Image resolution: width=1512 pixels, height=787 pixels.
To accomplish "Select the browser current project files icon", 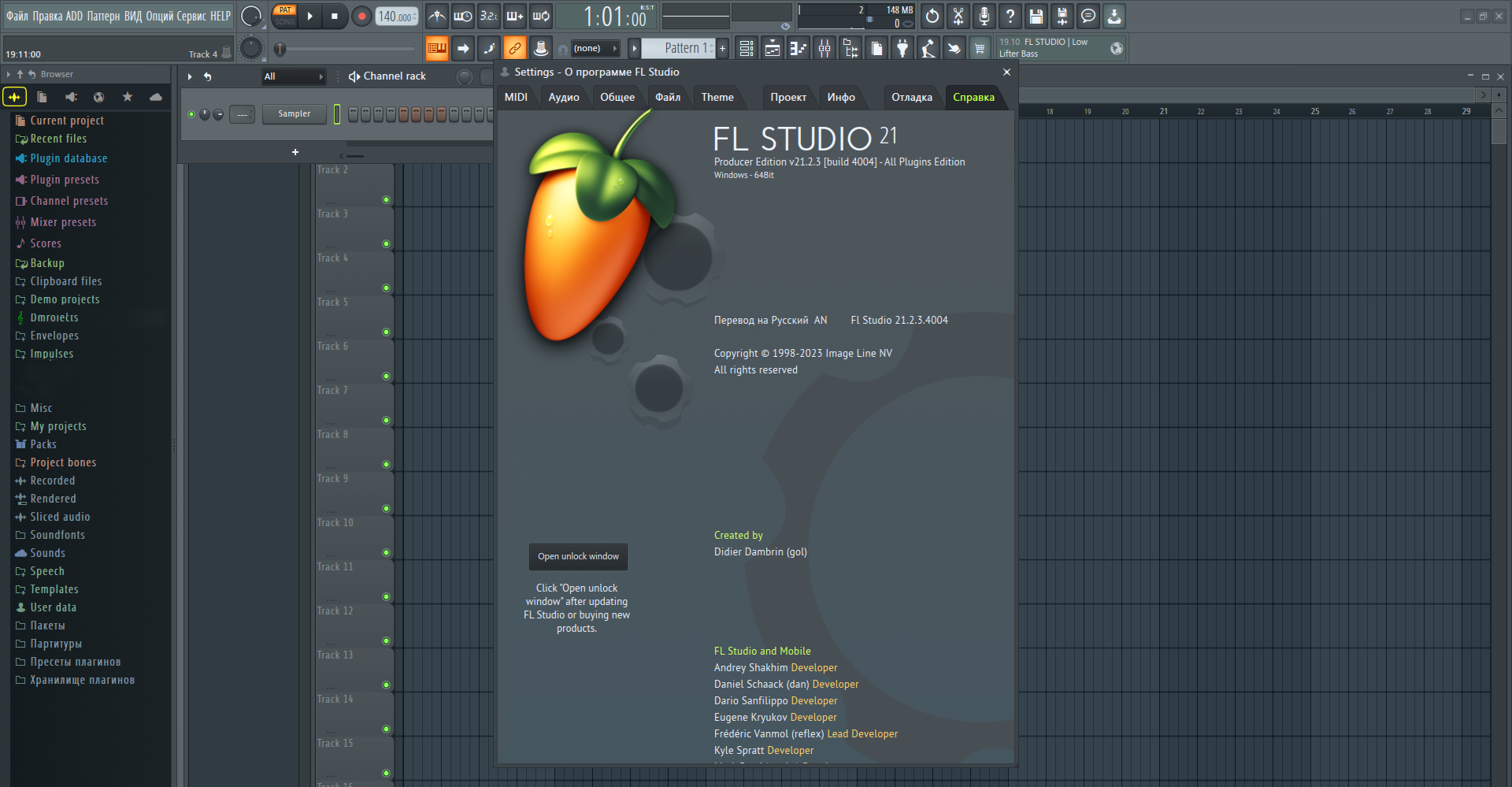I will [x=42, y=97].
